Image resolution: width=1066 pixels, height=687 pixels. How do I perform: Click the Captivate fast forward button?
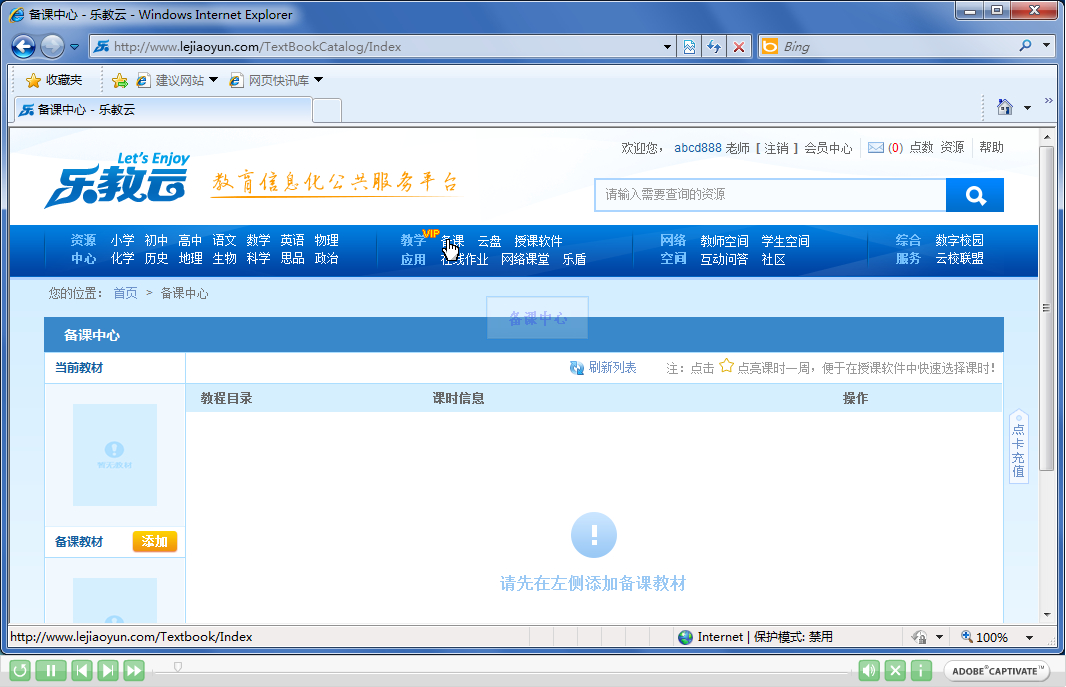(x=135, y=671)
